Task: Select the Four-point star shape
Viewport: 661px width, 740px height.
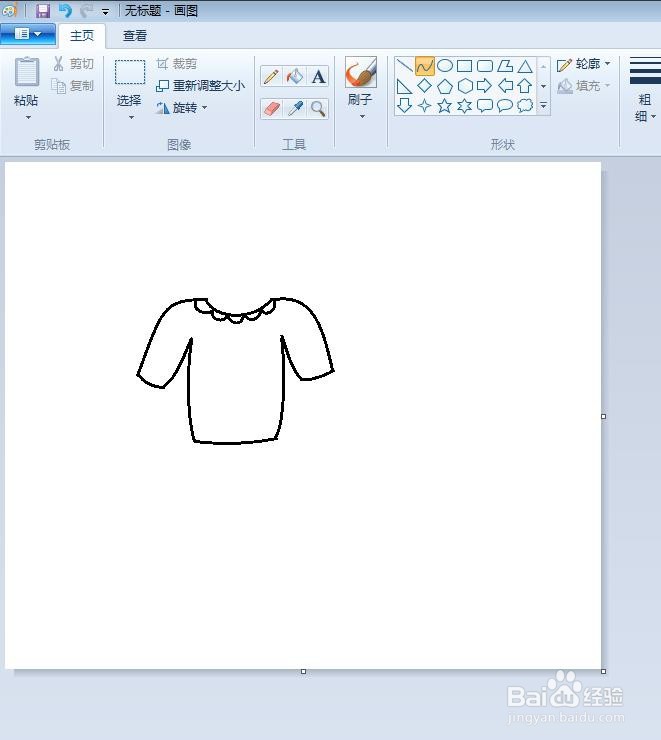Action: tap(425, 105)
